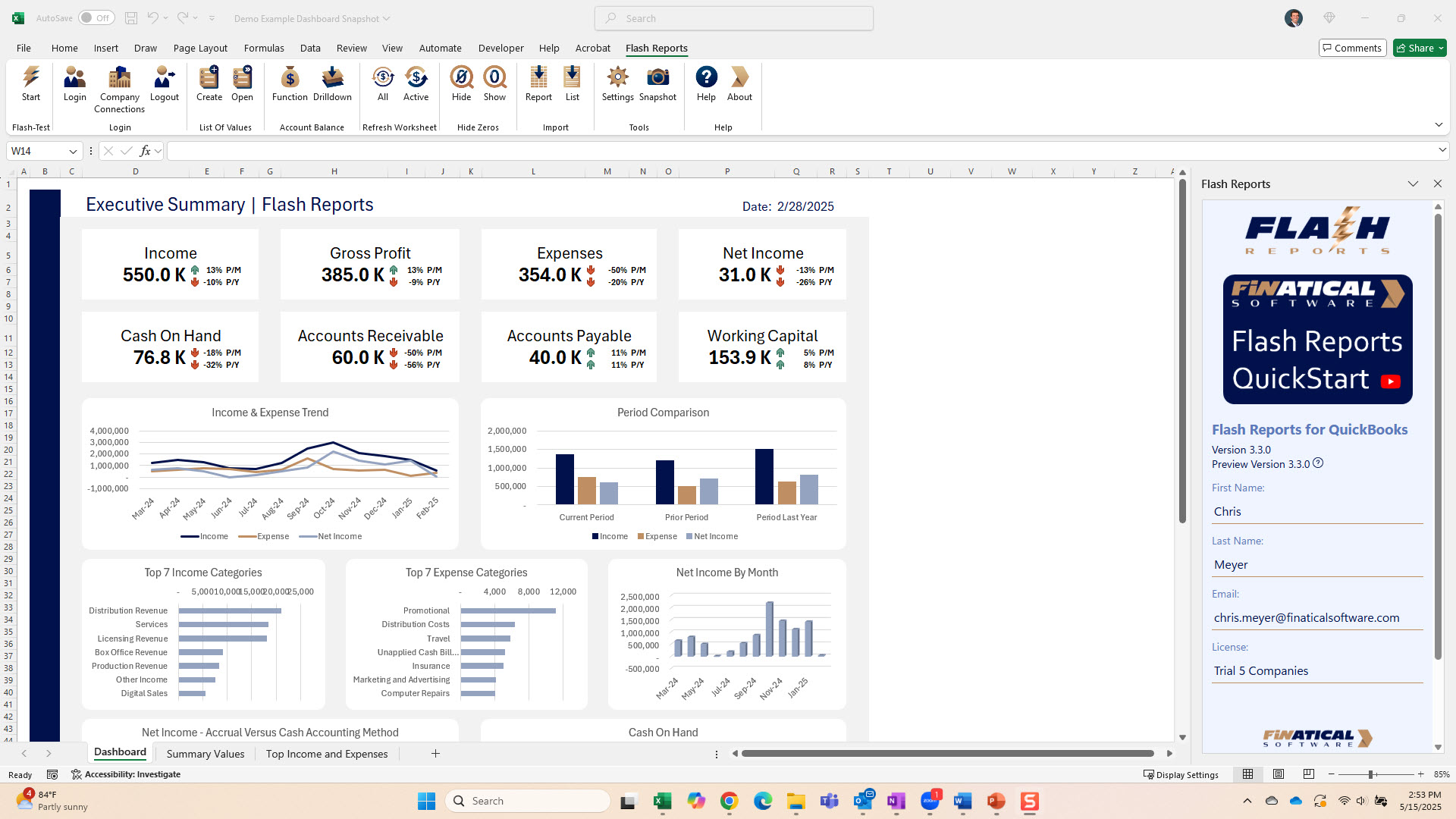The width and height of the screenshot is (1456, 819).
Task: Open the Formulas ribbon tab
Action: [264, 48]
